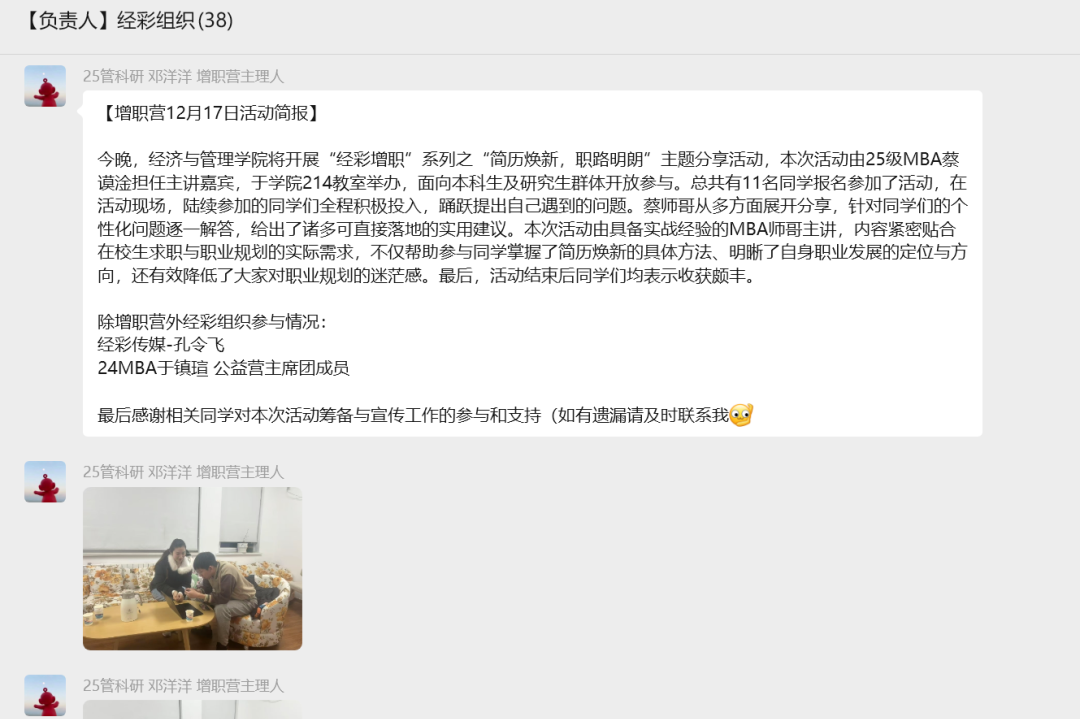Click the line 24MBA于镇瑄 公益营主席团成员
The height and width of the screenshot is (719, 1080).
click(223, 368)
